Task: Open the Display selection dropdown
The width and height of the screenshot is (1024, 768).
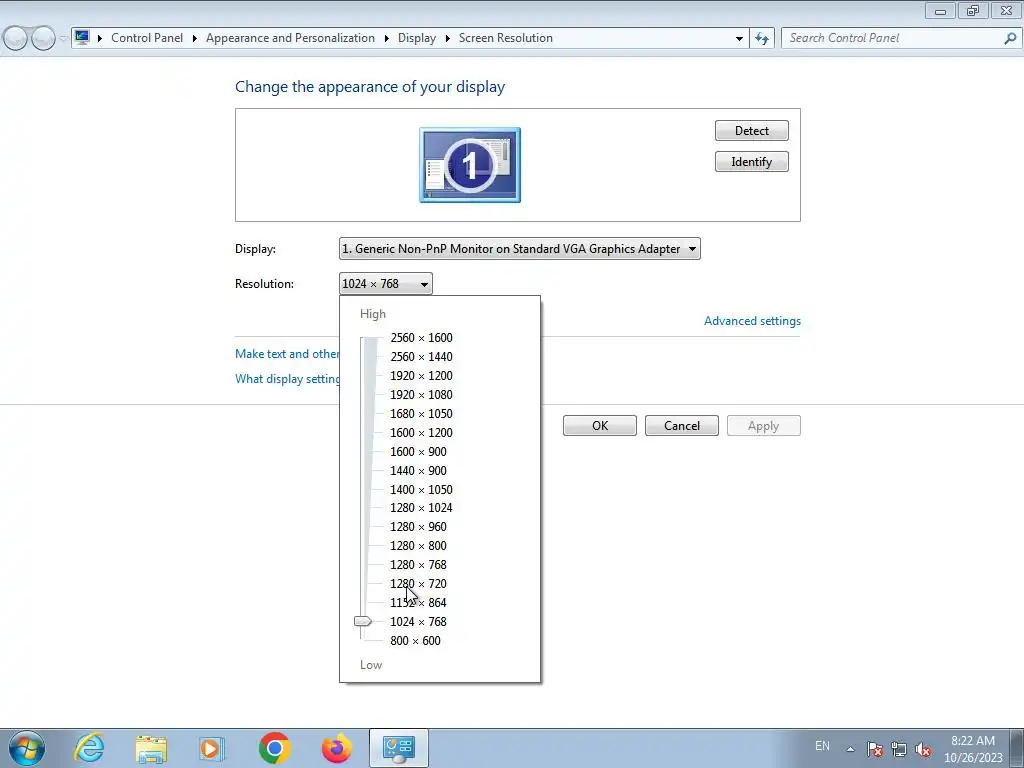Action: click(x=520, y=249)
